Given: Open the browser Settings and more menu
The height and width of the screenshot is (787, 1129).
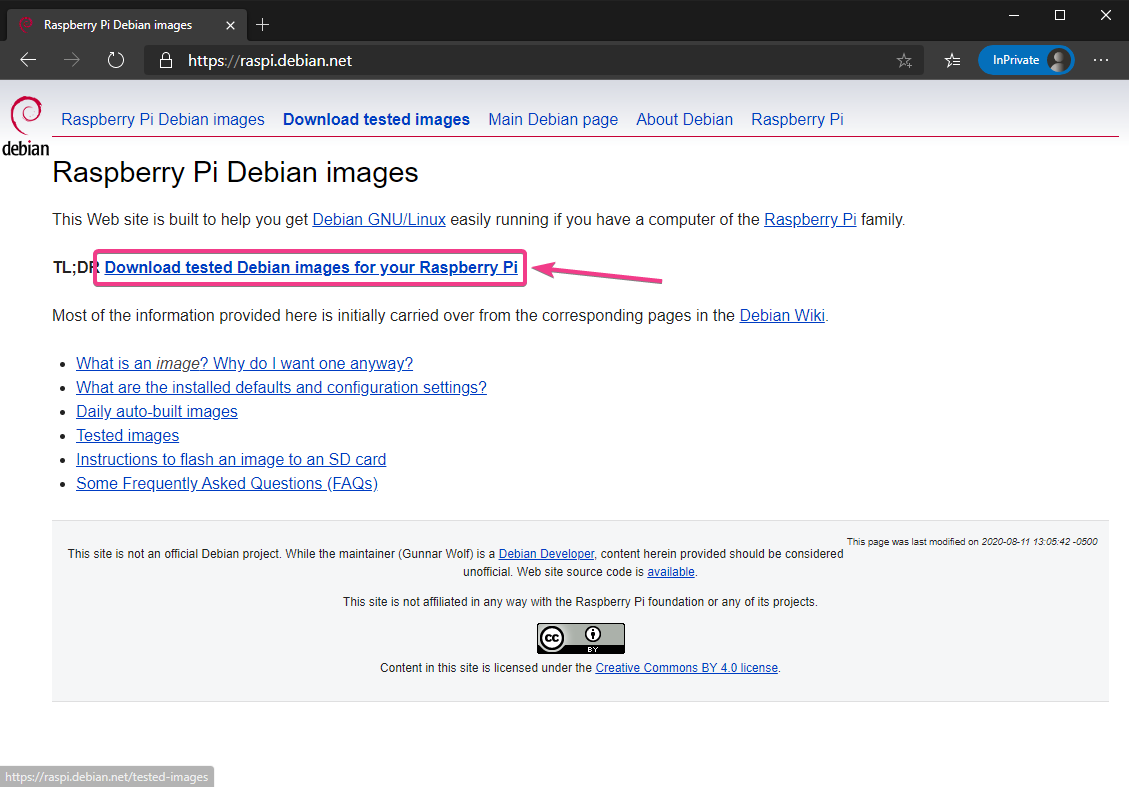Looking at the screenshot, I should 1100,60.
